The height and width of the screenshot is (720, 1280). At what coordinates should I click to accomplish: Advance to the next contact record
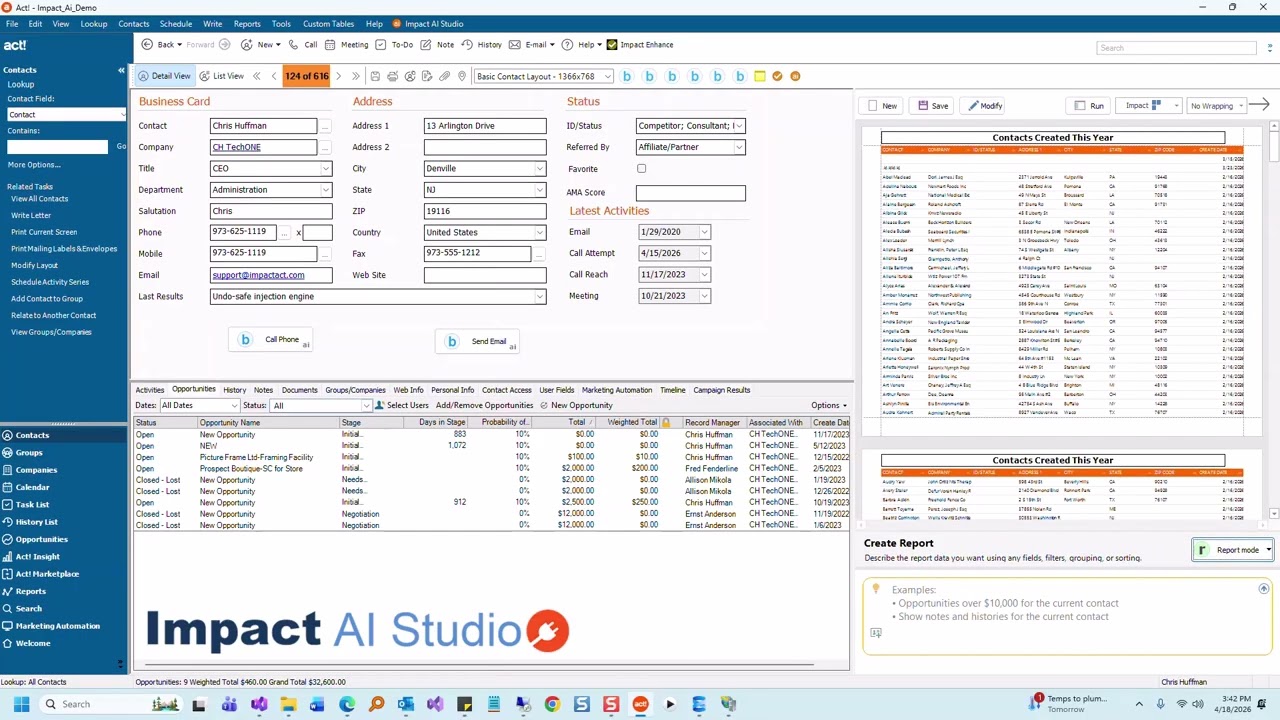[x=338, y=76]
